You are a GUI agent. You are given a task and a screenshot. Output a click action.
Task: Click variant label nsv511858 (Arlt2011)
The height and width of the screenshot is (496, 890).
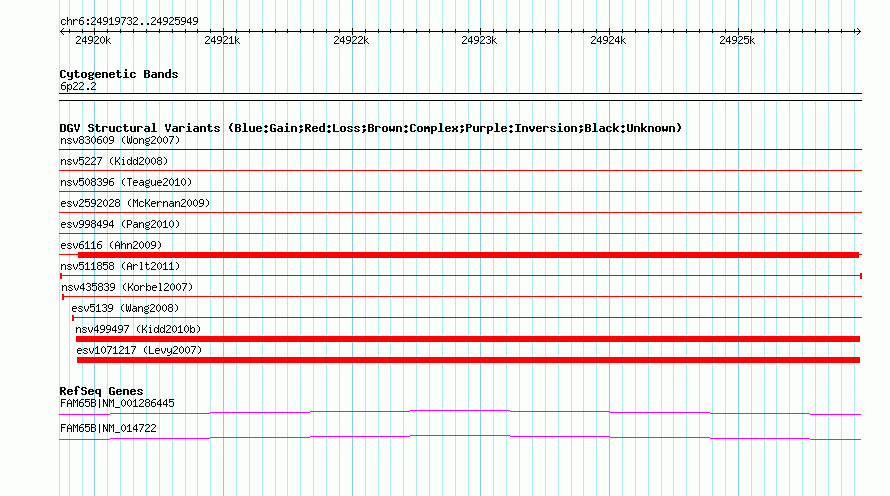pos(120,266)
